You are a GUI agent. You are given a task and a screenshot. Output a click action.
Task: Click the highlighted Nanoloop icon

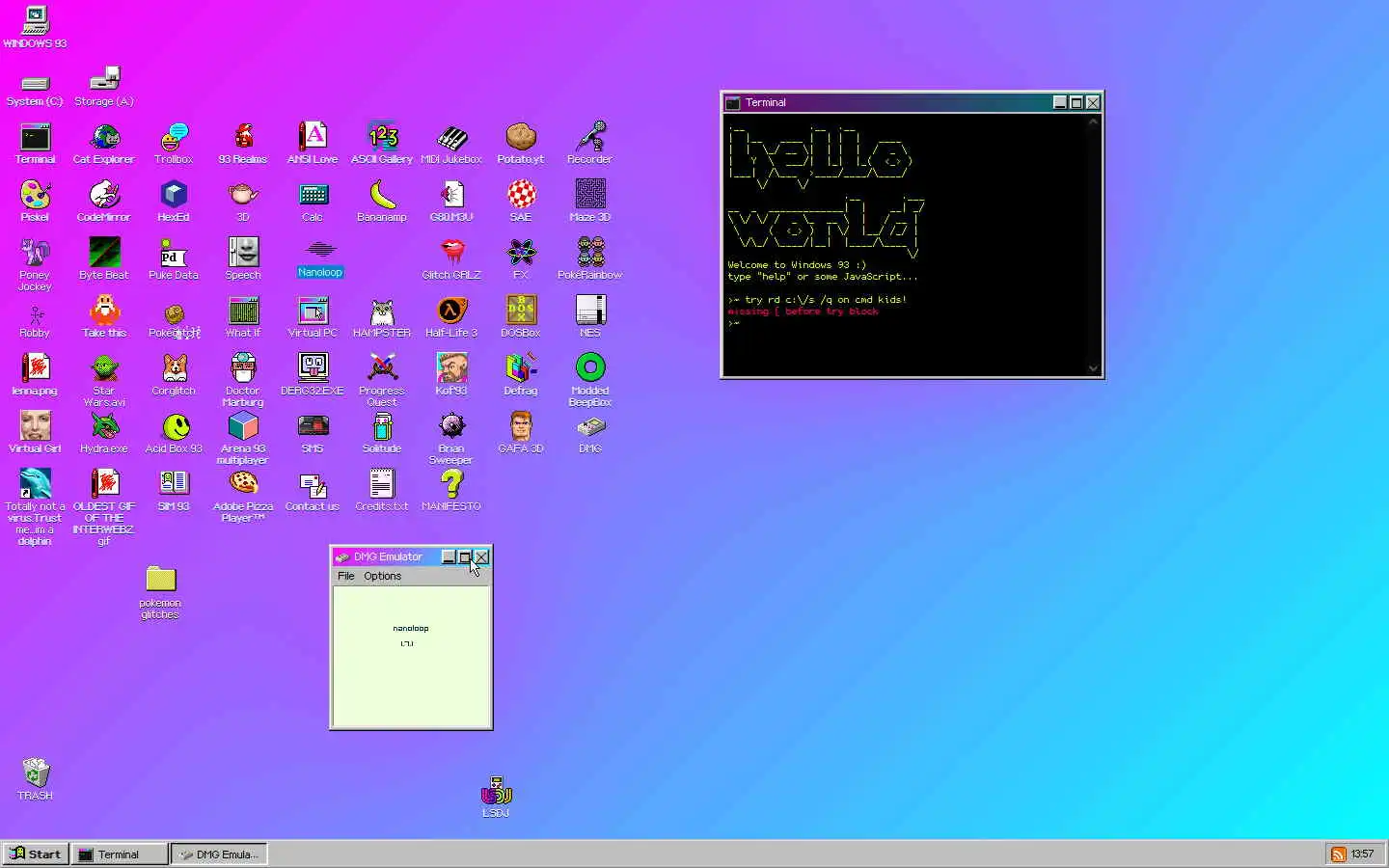pyautogui.click(x=320, y=259)
